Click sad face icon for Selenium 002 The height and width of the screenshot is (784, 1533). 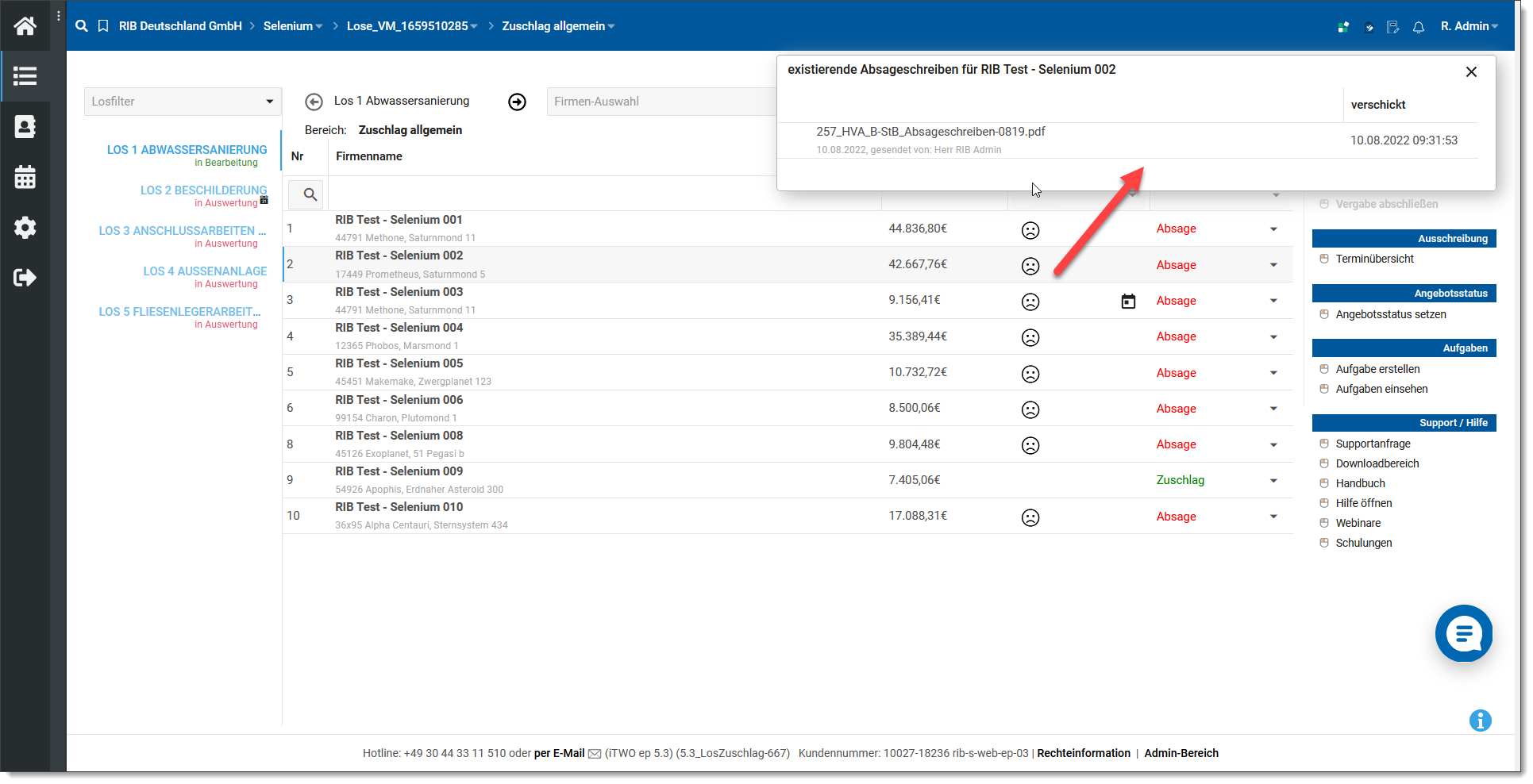click(1030, 266)
